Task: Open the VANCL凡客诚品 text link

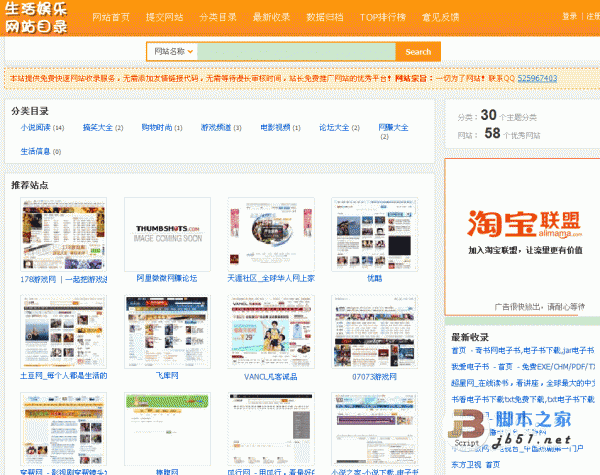Action: coord(271,377)
